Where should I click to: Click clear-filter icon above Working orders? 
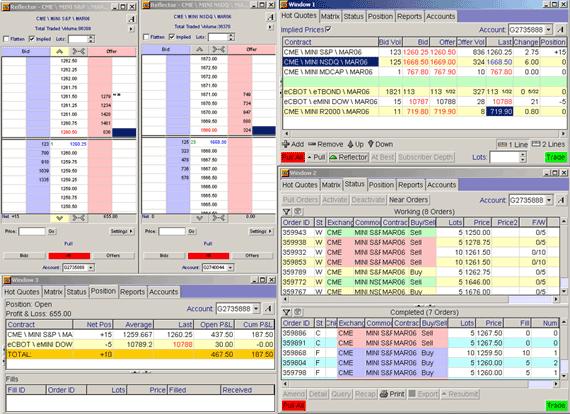click(297, 211)
